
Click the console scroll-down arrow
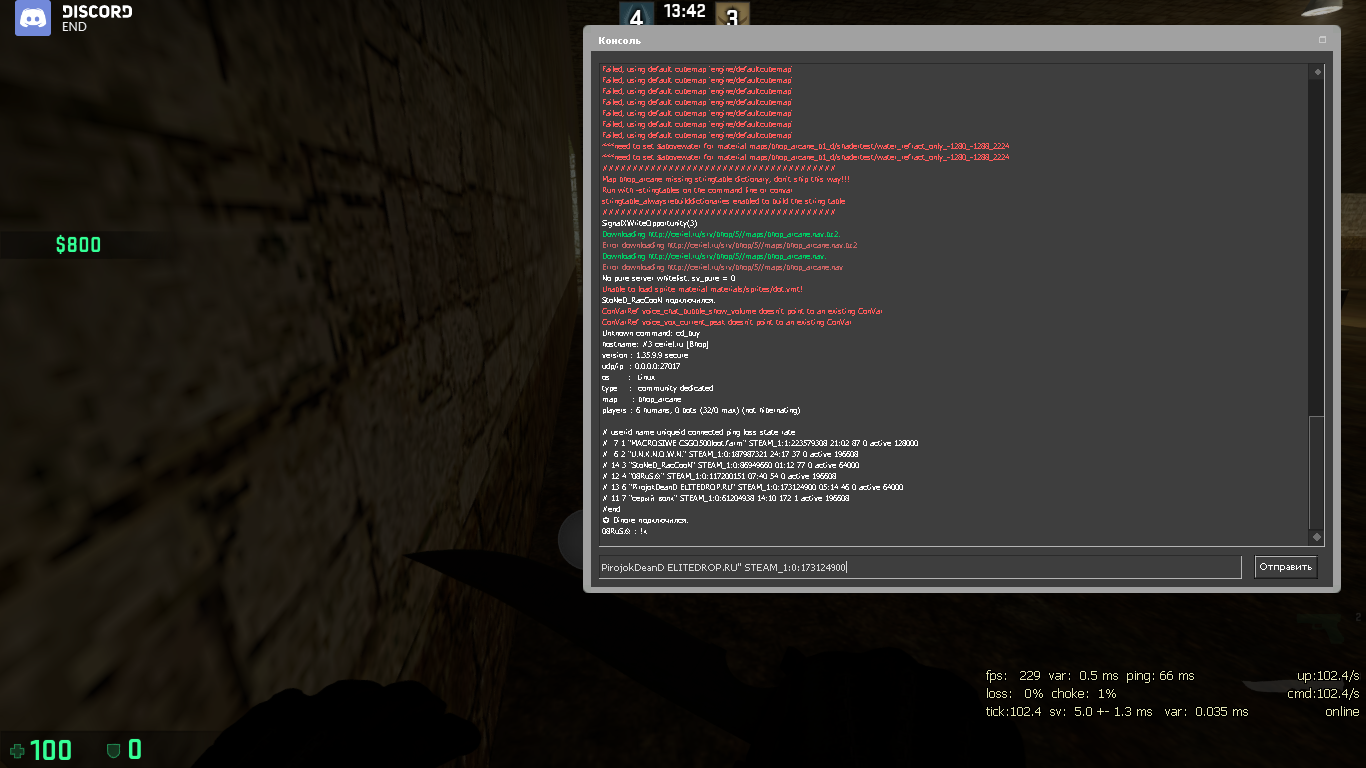1317,538
